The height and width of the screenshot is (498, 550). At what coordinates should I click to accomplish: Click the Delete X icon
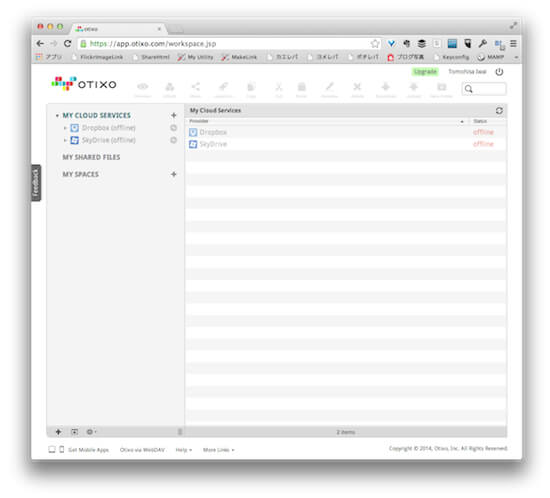357,87
